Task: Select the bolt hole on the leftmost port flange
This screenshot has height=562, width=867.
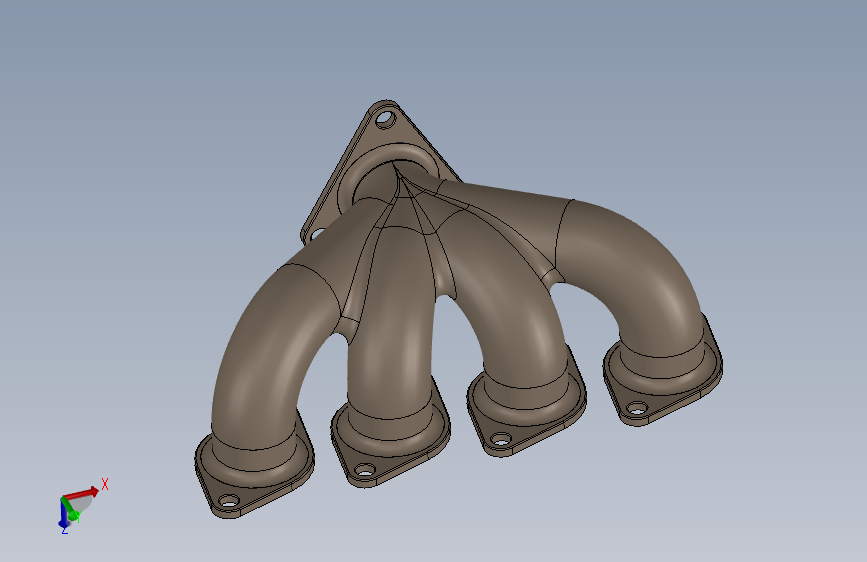Action: [x=229, y=502]
